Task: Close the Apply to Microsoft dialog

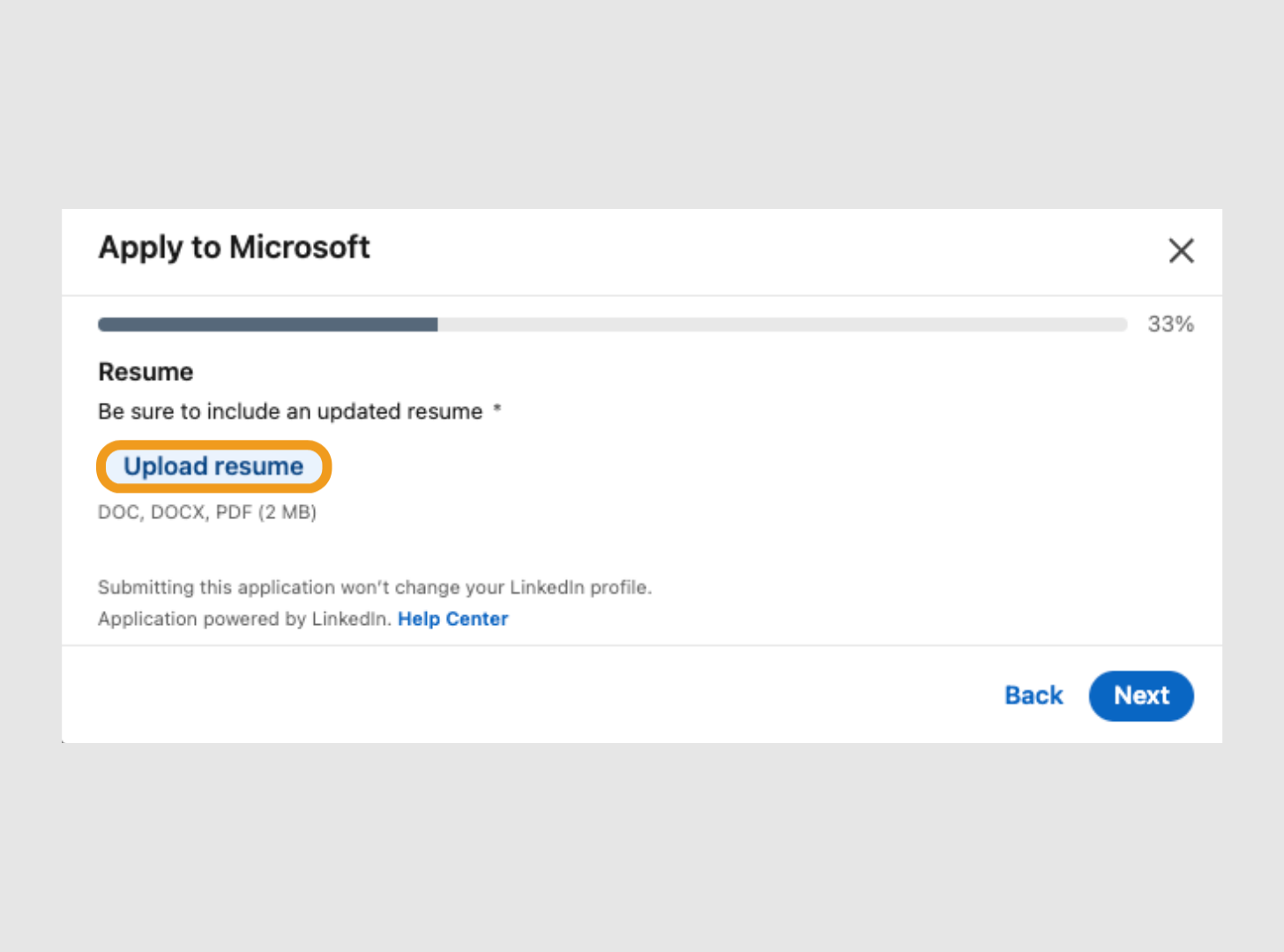Action: point(1181,250)
